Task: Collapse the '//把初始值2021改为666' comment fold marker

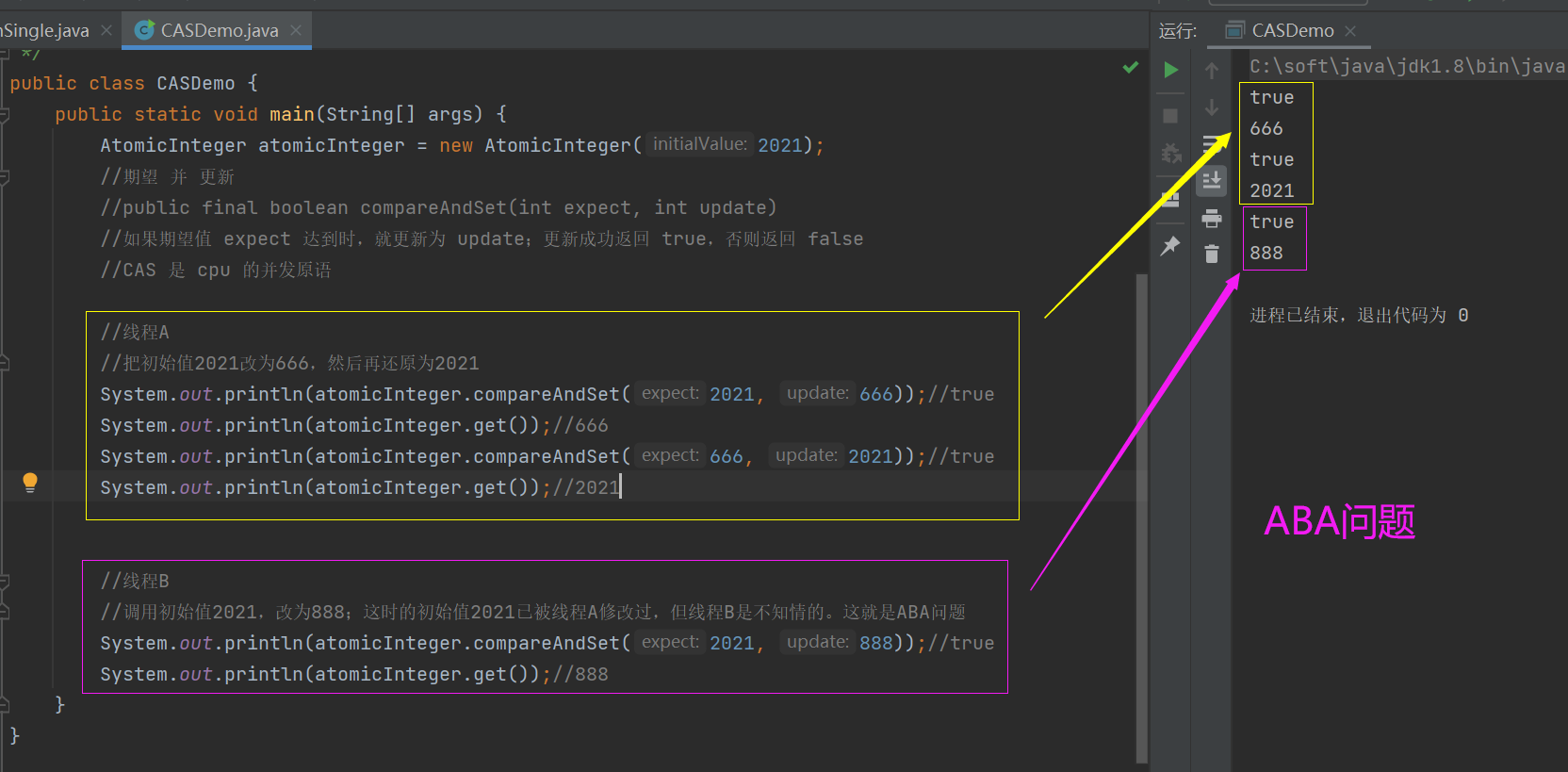Action: coord(5,363)
